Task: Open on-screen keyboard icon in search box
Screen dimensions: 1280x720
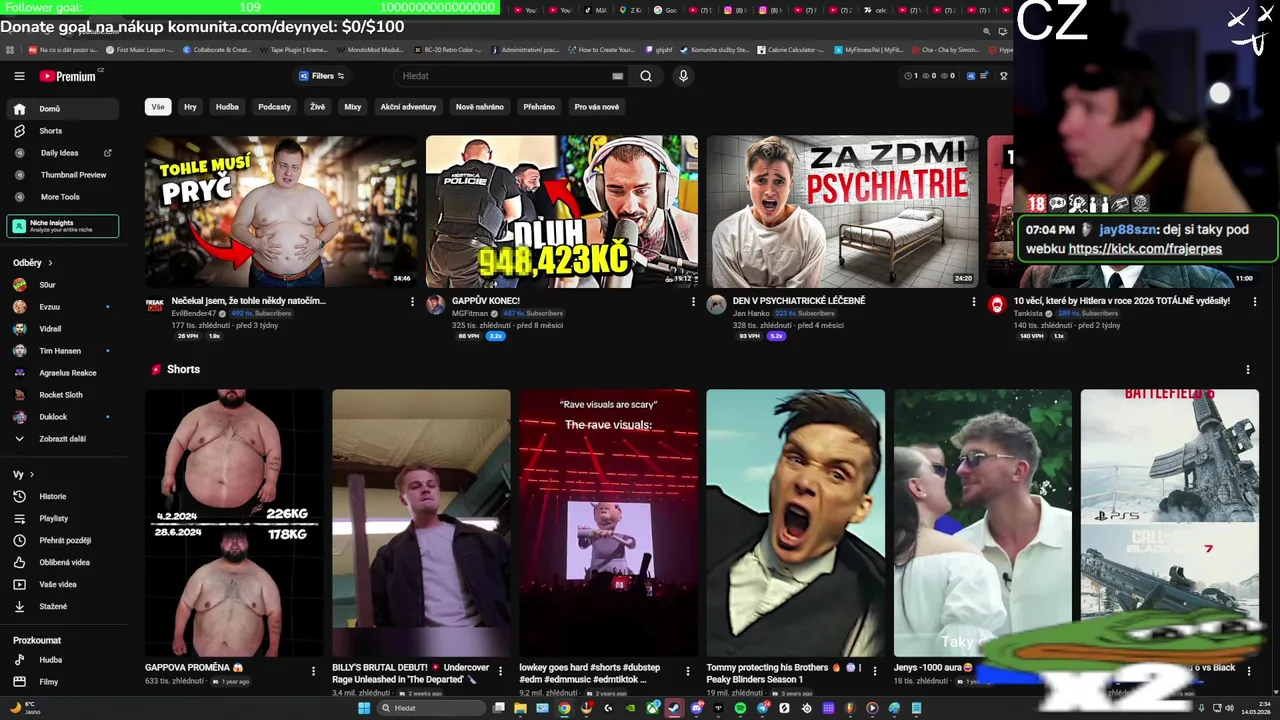Action: (x=617, y=76)
